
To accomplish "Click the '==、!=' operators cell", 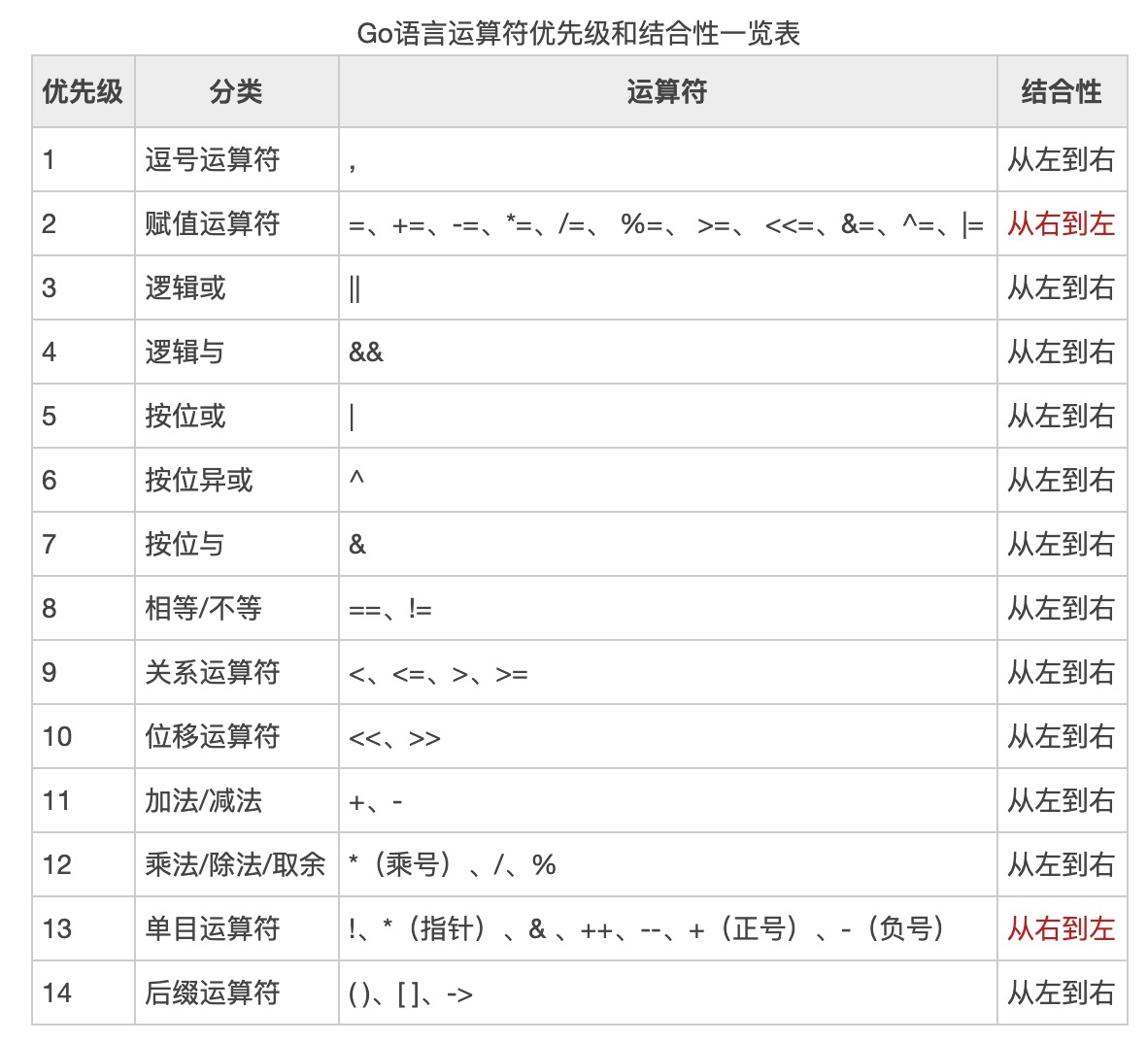I will coord(667,608).
